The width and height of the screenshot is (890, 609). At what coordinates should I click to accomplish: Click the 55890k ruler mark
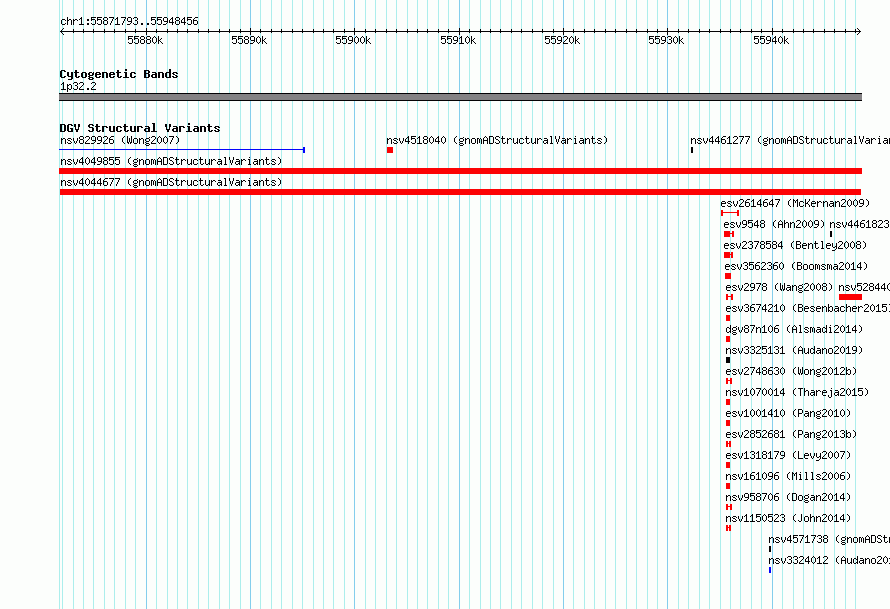[x=249, y=40]
